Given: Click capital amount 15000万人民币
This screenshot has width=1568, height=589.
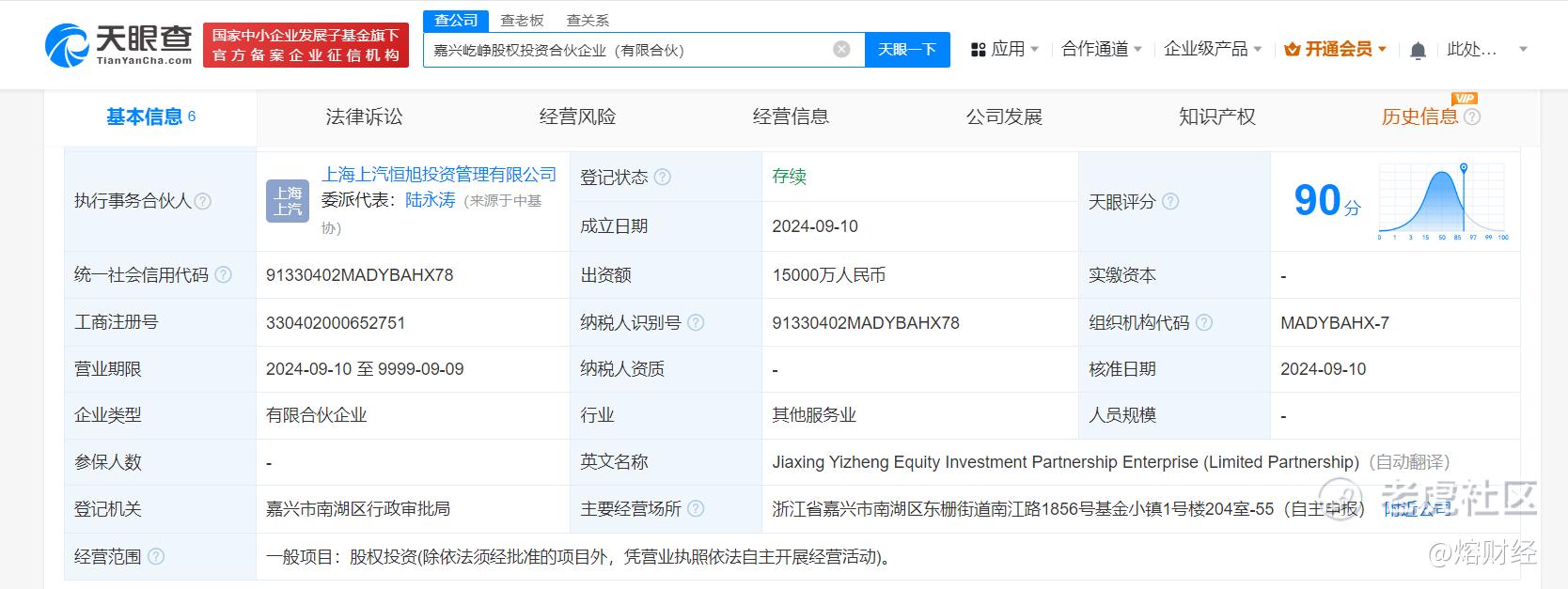Looking at the screenshot, I should click(x=829, y=275).
